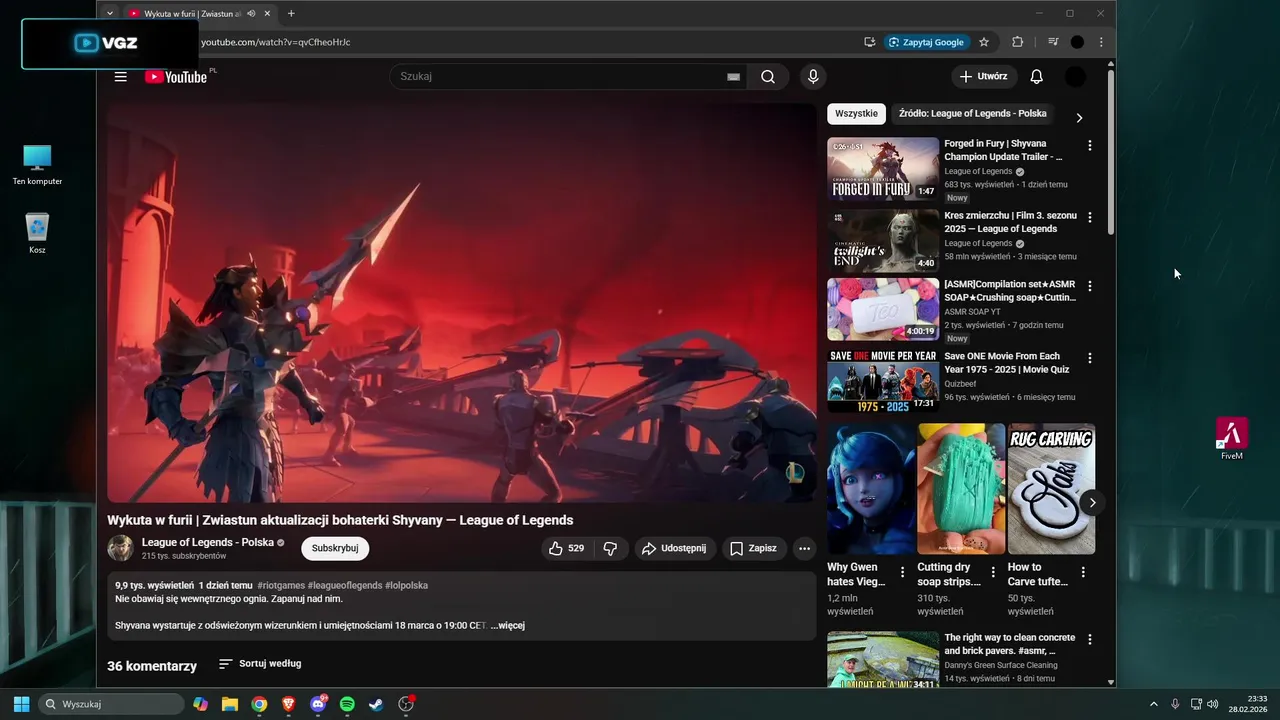Start voice search with the microphone icon

tap(813, 77)
